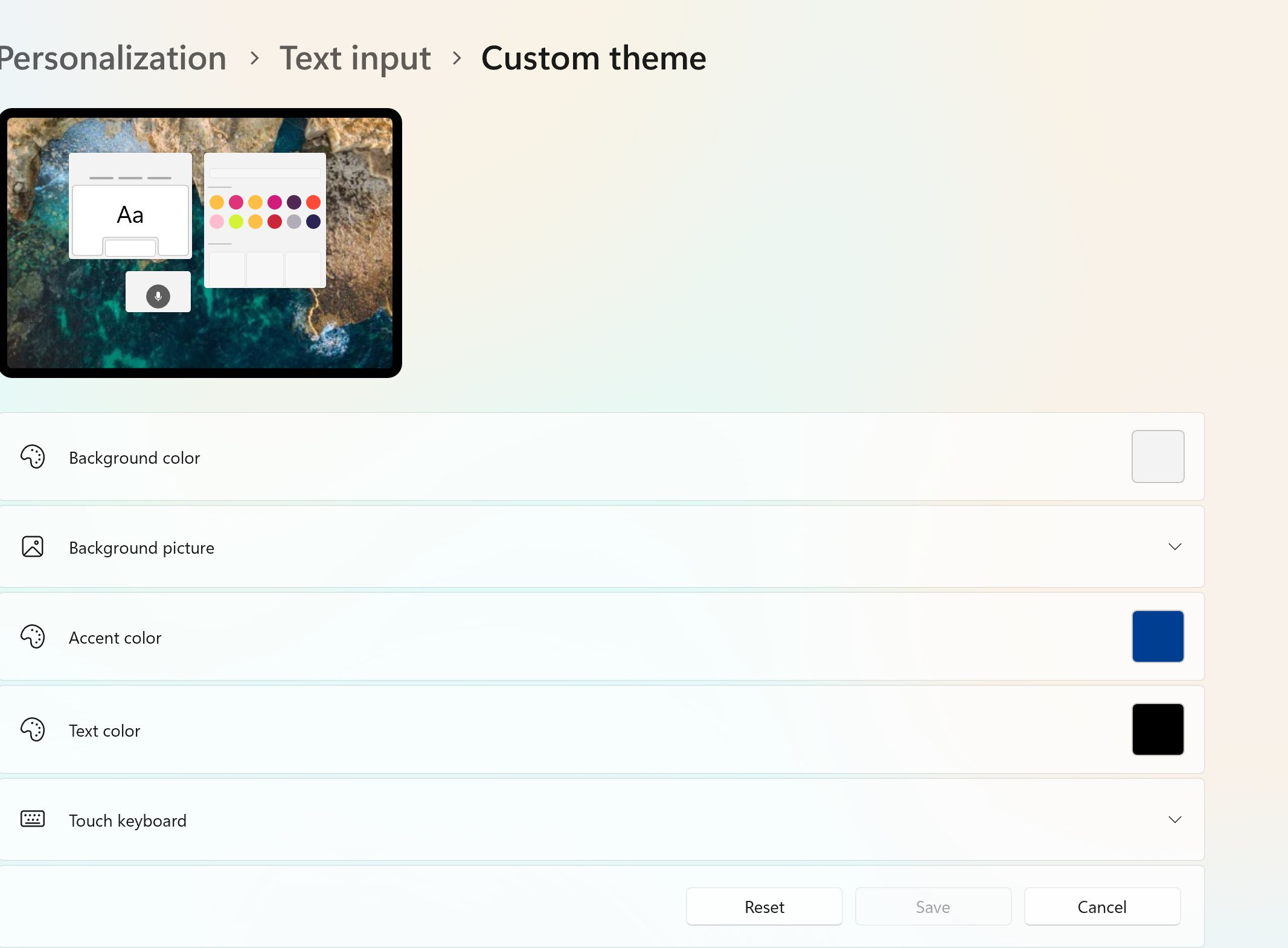Click the Background color palette icon
The image size is (1288, 948).
[x=33, y=457]
